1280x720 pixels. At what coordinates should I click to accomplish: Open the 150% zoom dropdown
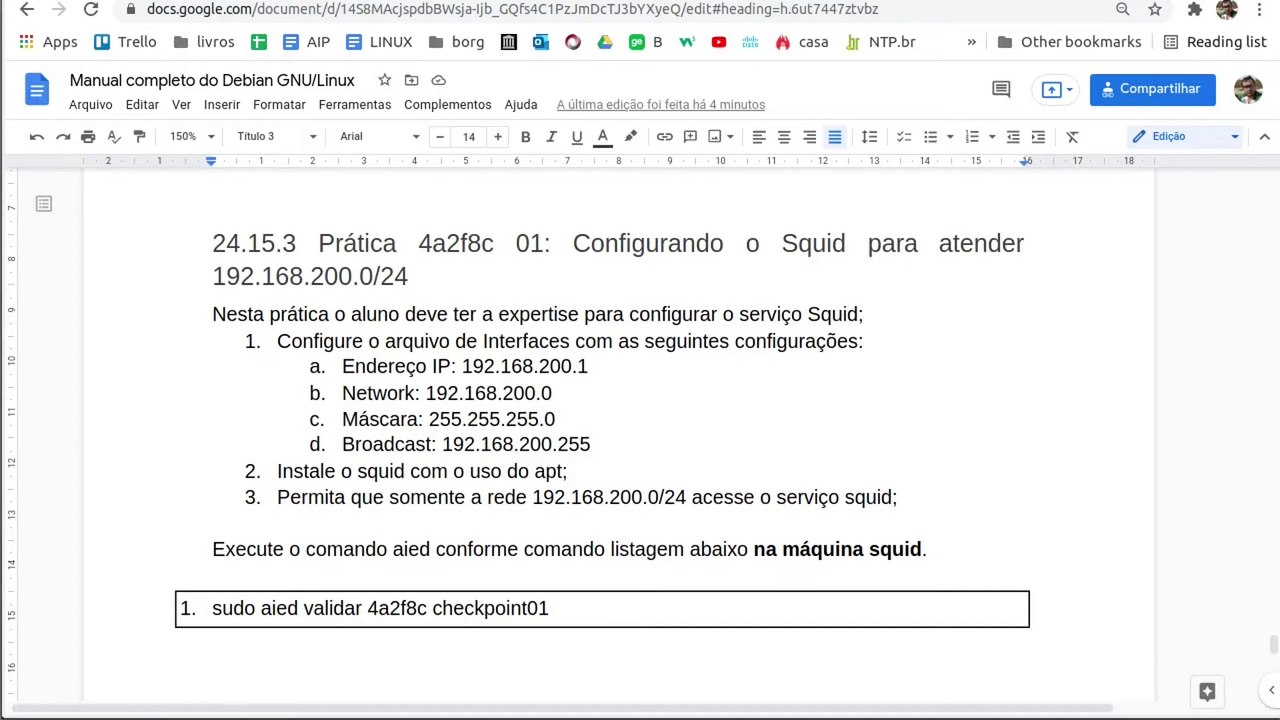click(192, 136)
